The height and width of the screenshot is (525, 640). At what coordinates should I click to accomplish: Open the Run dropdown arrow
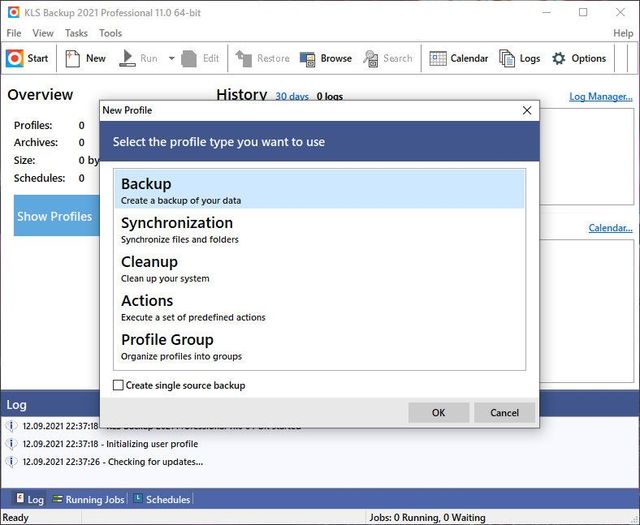click(x=171, y=58)
